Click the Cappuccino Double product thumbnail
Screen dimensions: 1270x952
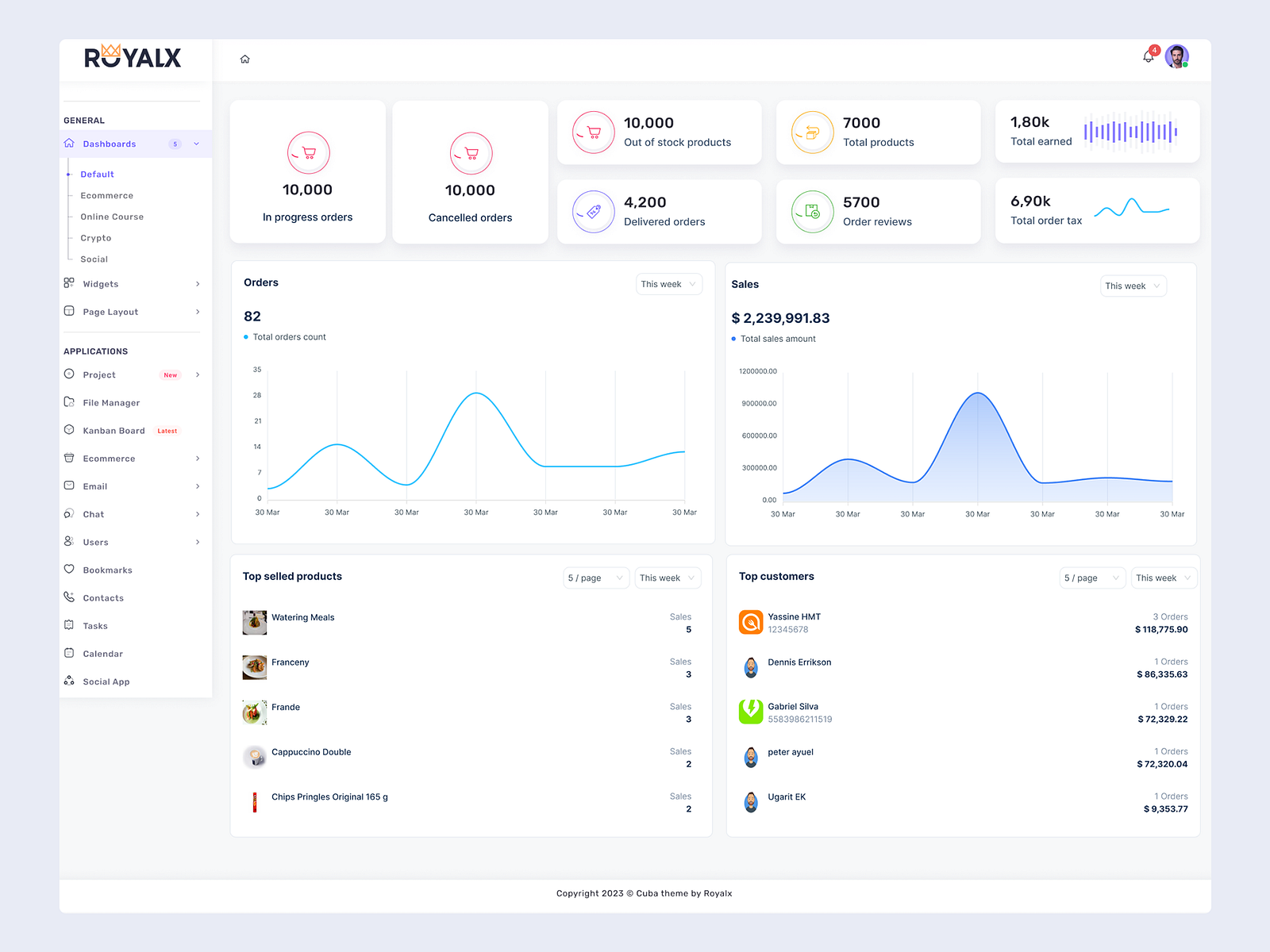coord(254,757)
